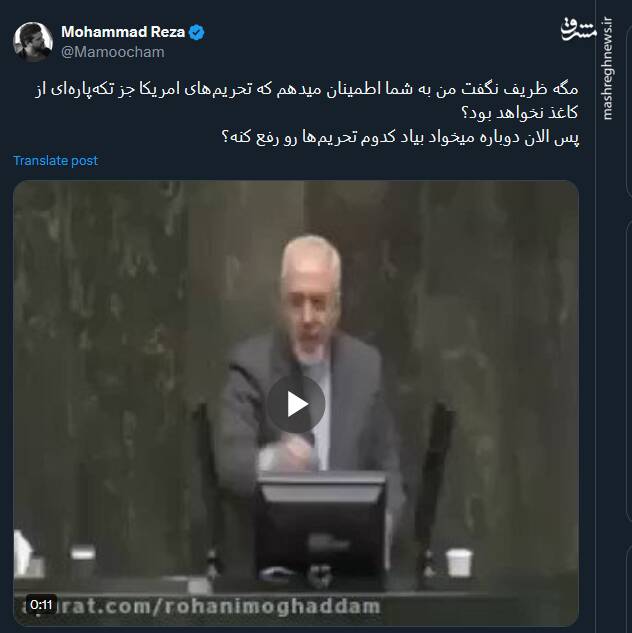Select the tweet's second line ending with a question mark
Screen dimensions: 632x633
pos(520,113)
